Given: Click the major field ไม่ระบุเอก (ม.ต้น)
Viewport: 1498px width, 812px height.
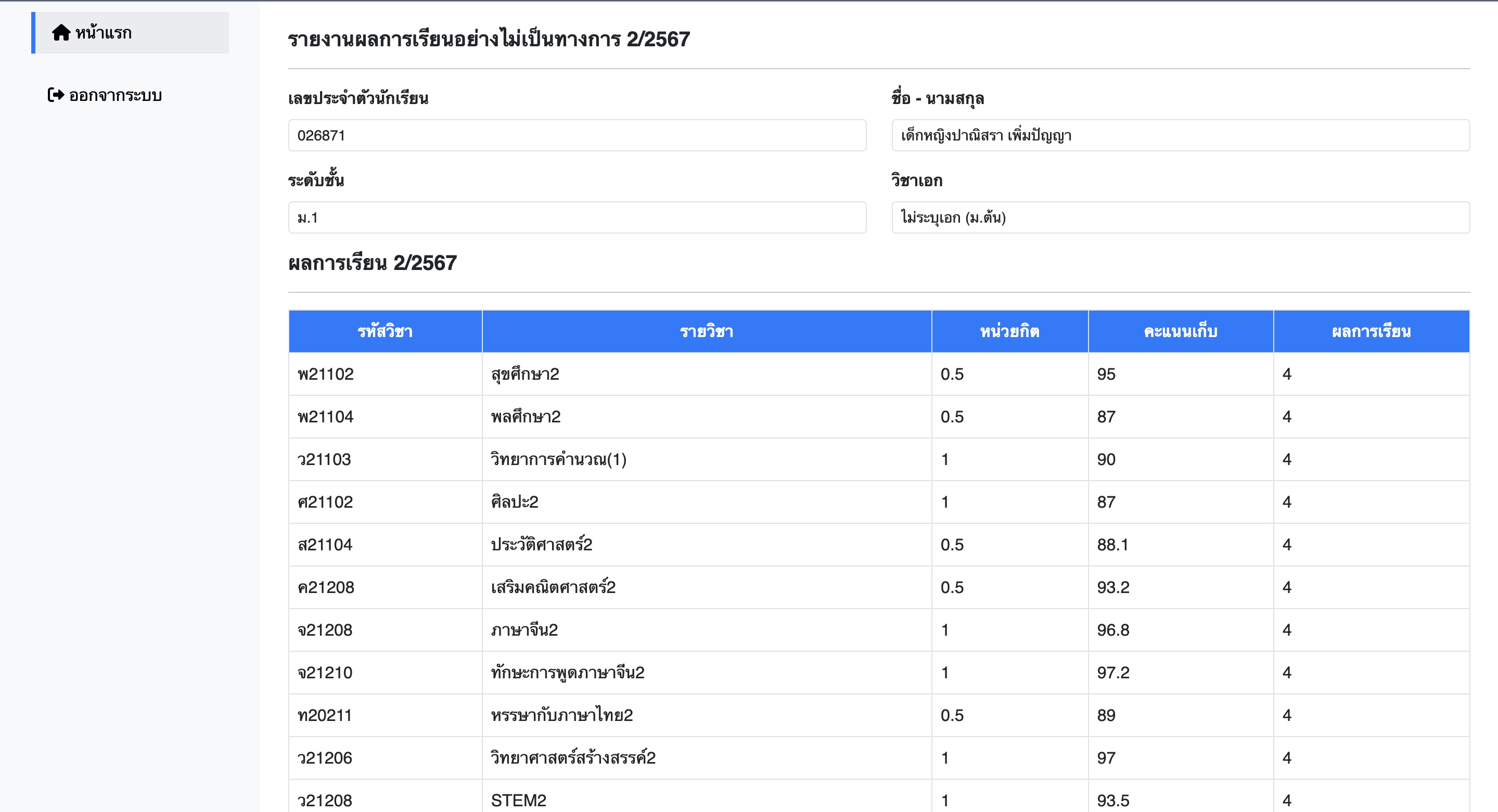Looking at the screenshot, I should tap(1181, 217).
